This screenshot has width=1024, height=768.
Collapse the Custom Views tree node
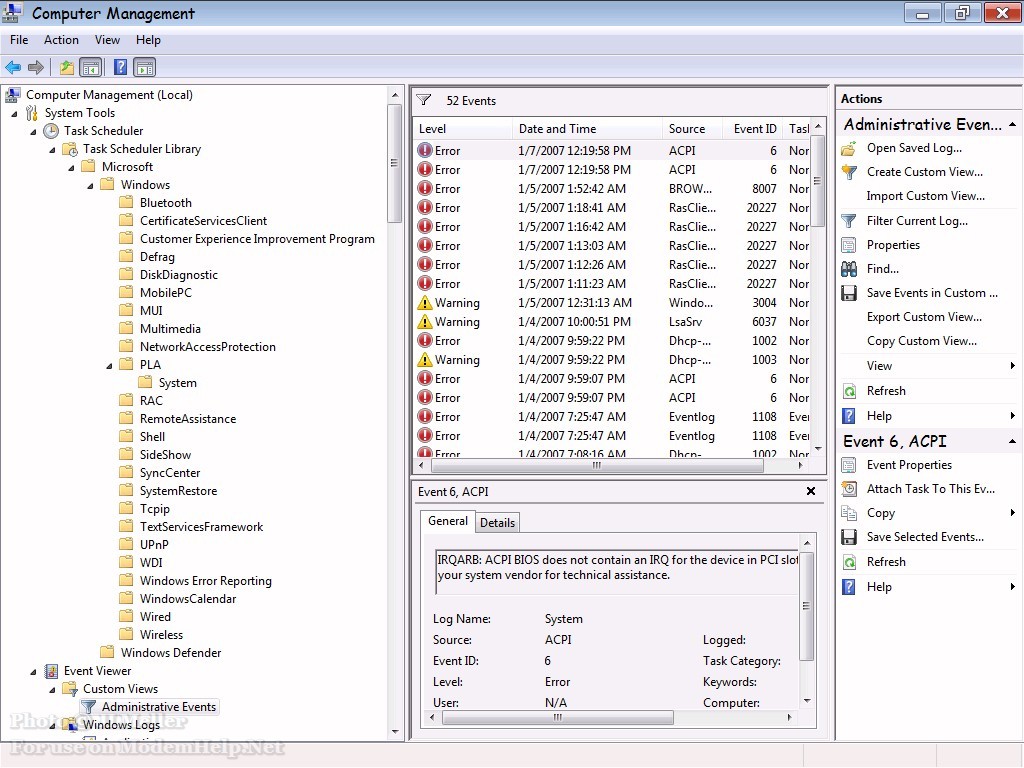tap(52, 690)
